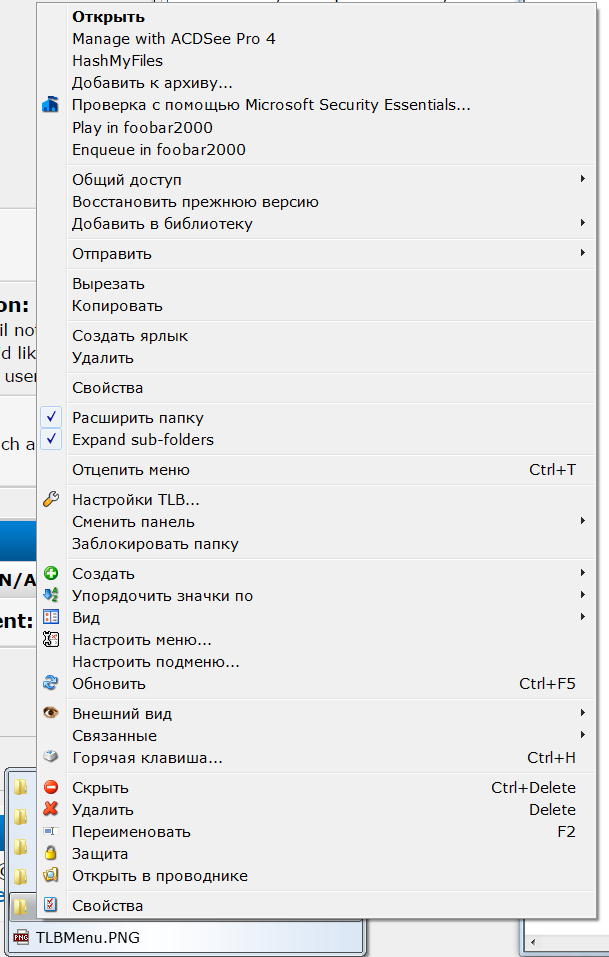Viewport: 609px width, 957px height.
Task: Click the green plus Создать icon
Action: tap(51, 573)
